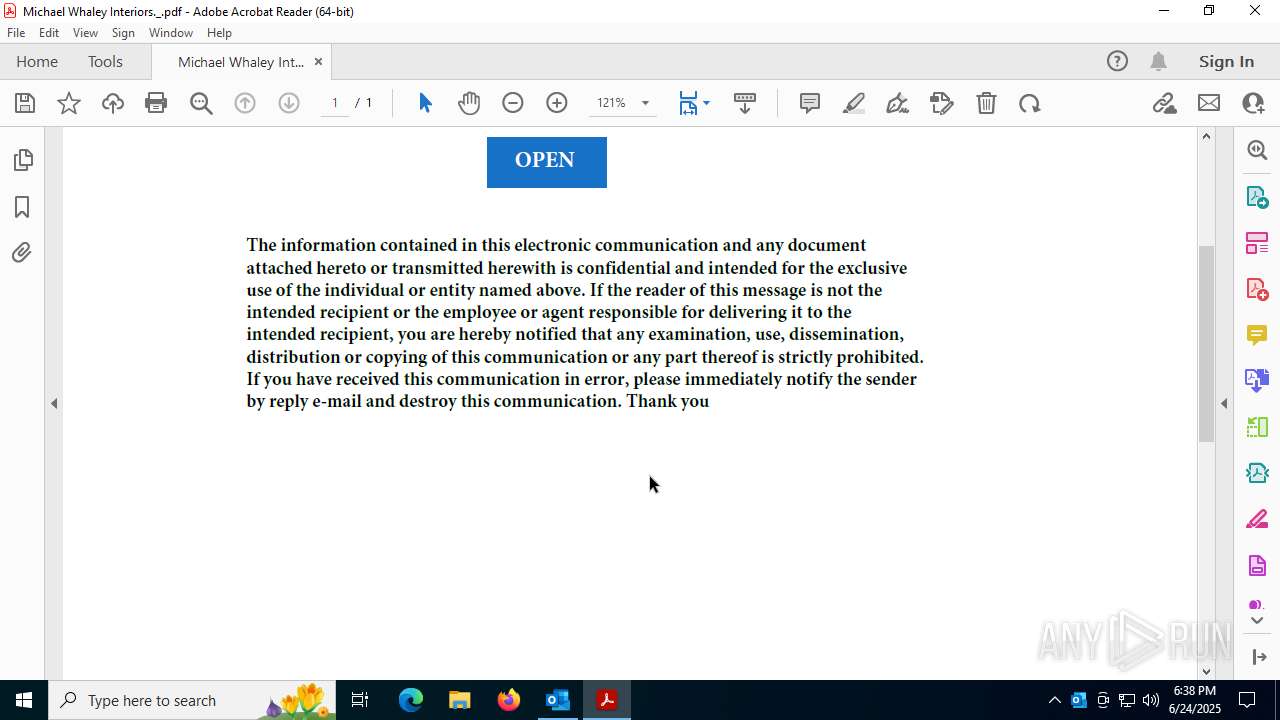The width and height of the screenshot is (1280, 720).
Task: Close the Michael Whaley Int... tab
Action: click(x=318, y=62)
